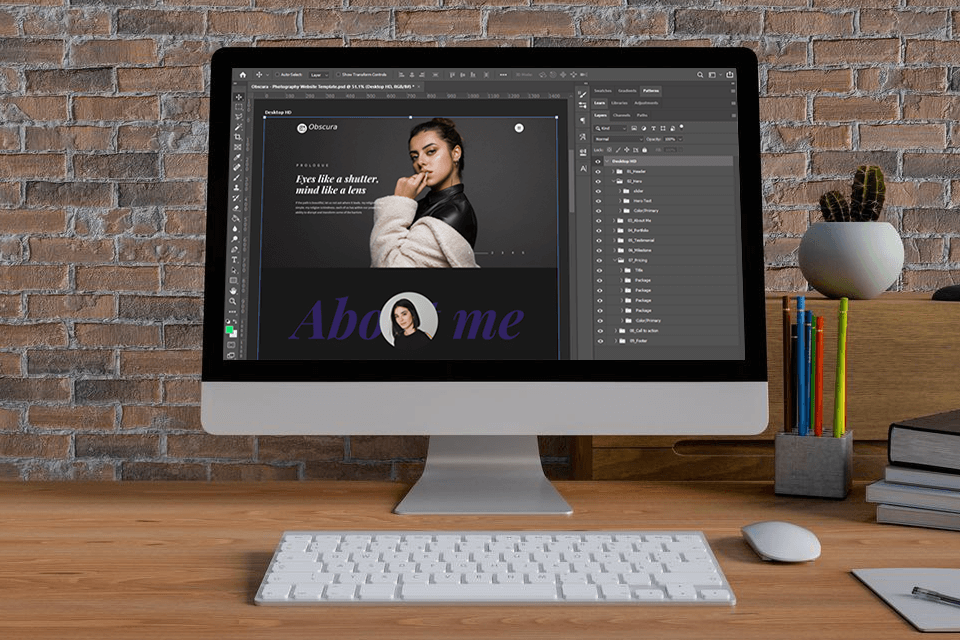Filter layers for pixel layers icon
Viewport: 960px width, 640px height.
click(x=634, y=128)
